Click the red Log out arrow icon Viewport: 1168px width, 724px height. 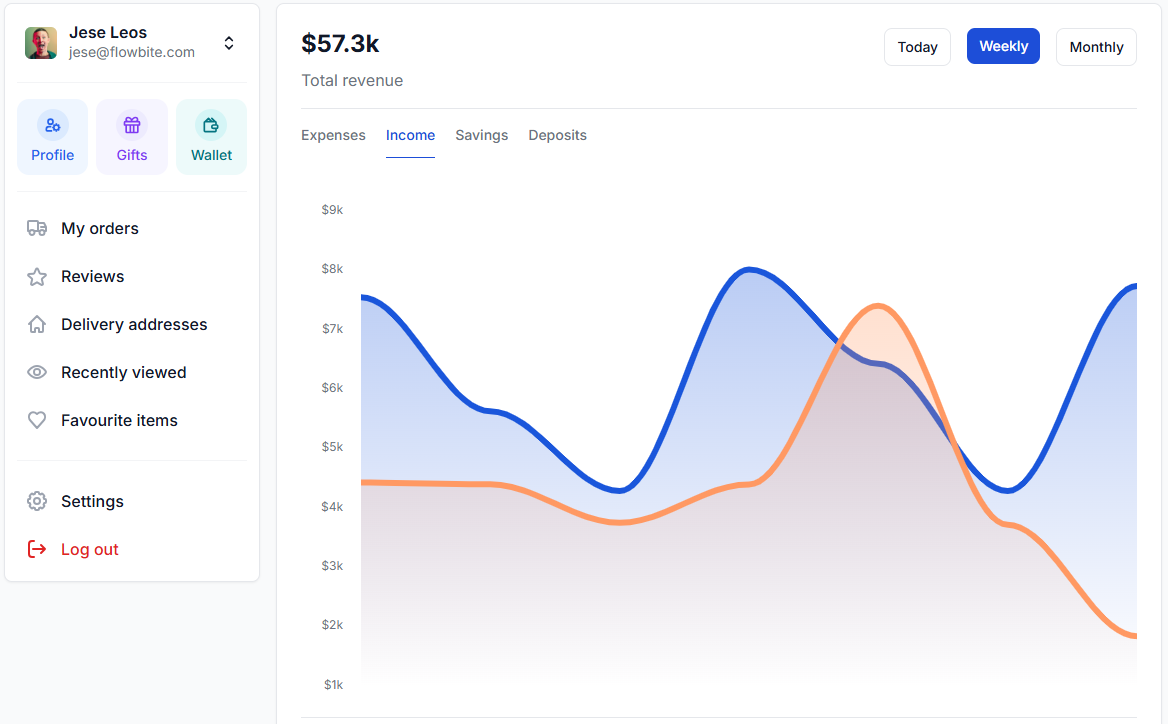(37, 549)
